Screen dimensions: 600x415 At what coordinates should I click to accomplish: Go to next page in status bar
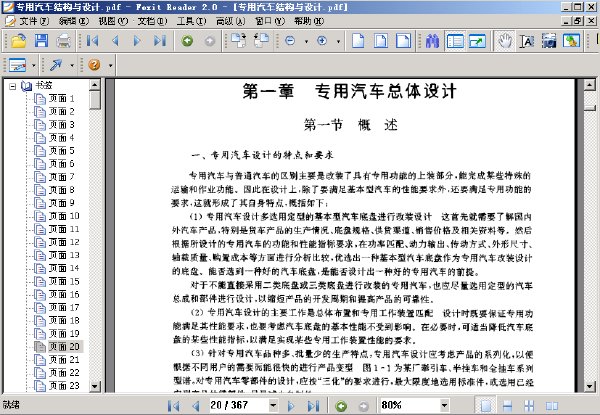(x=291, y=405)
